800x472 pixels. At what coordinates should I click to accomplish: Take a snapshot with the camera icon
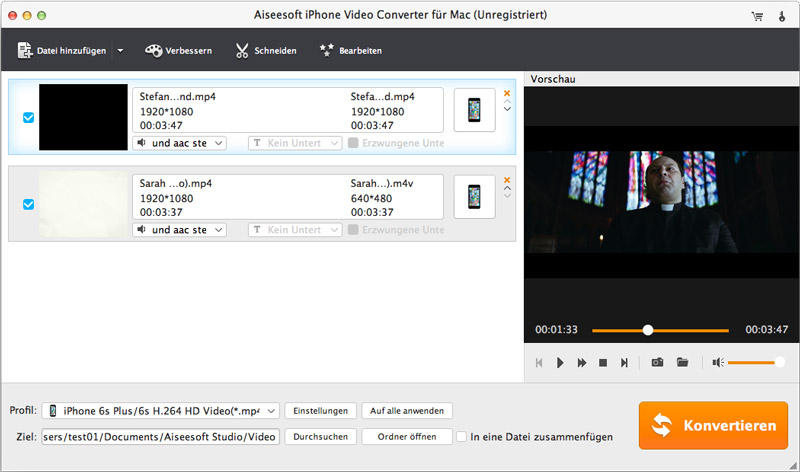[658, 362]
